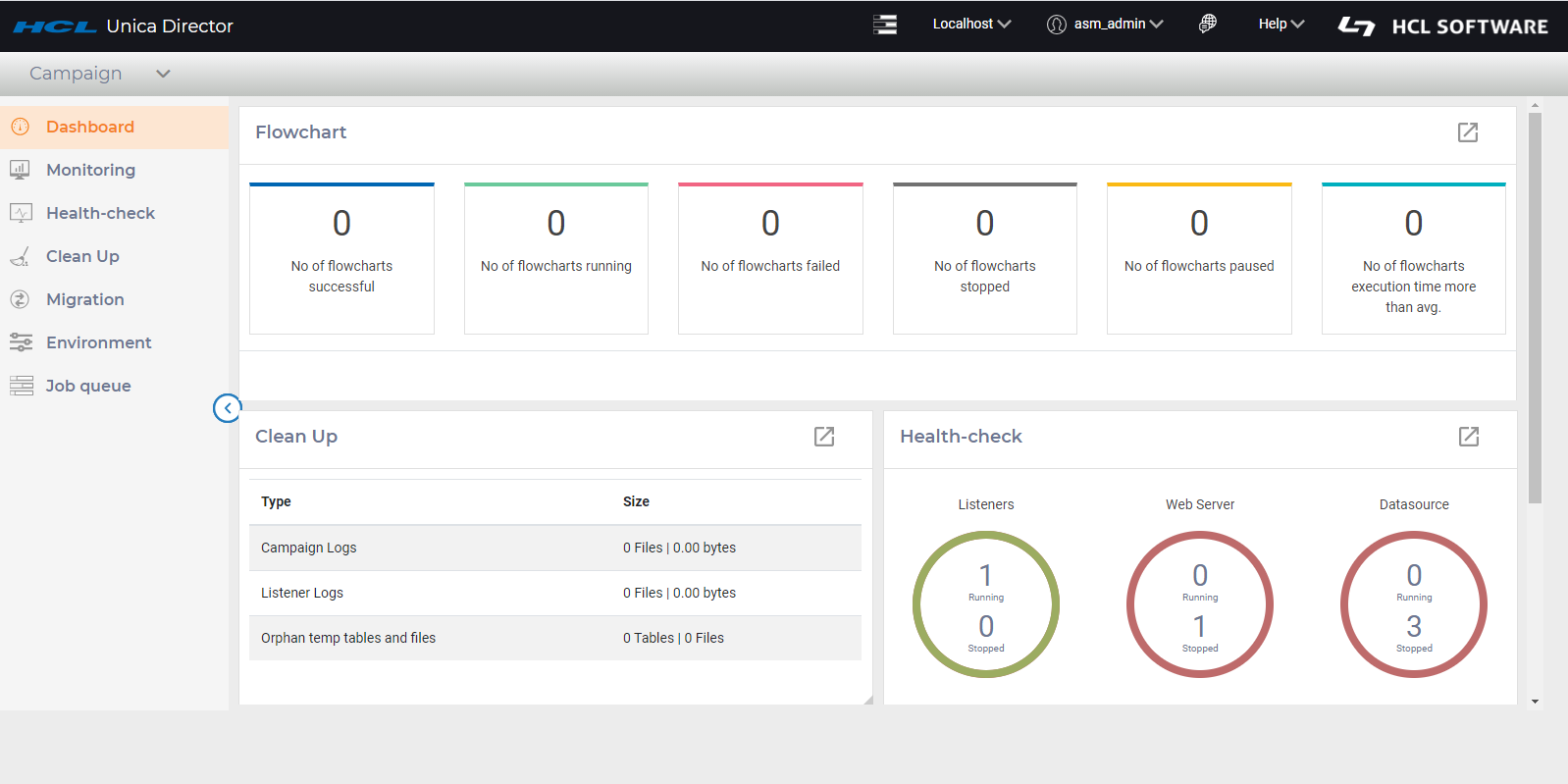
Task: Click the flowcharts failed count card
Action: point(770,259)
